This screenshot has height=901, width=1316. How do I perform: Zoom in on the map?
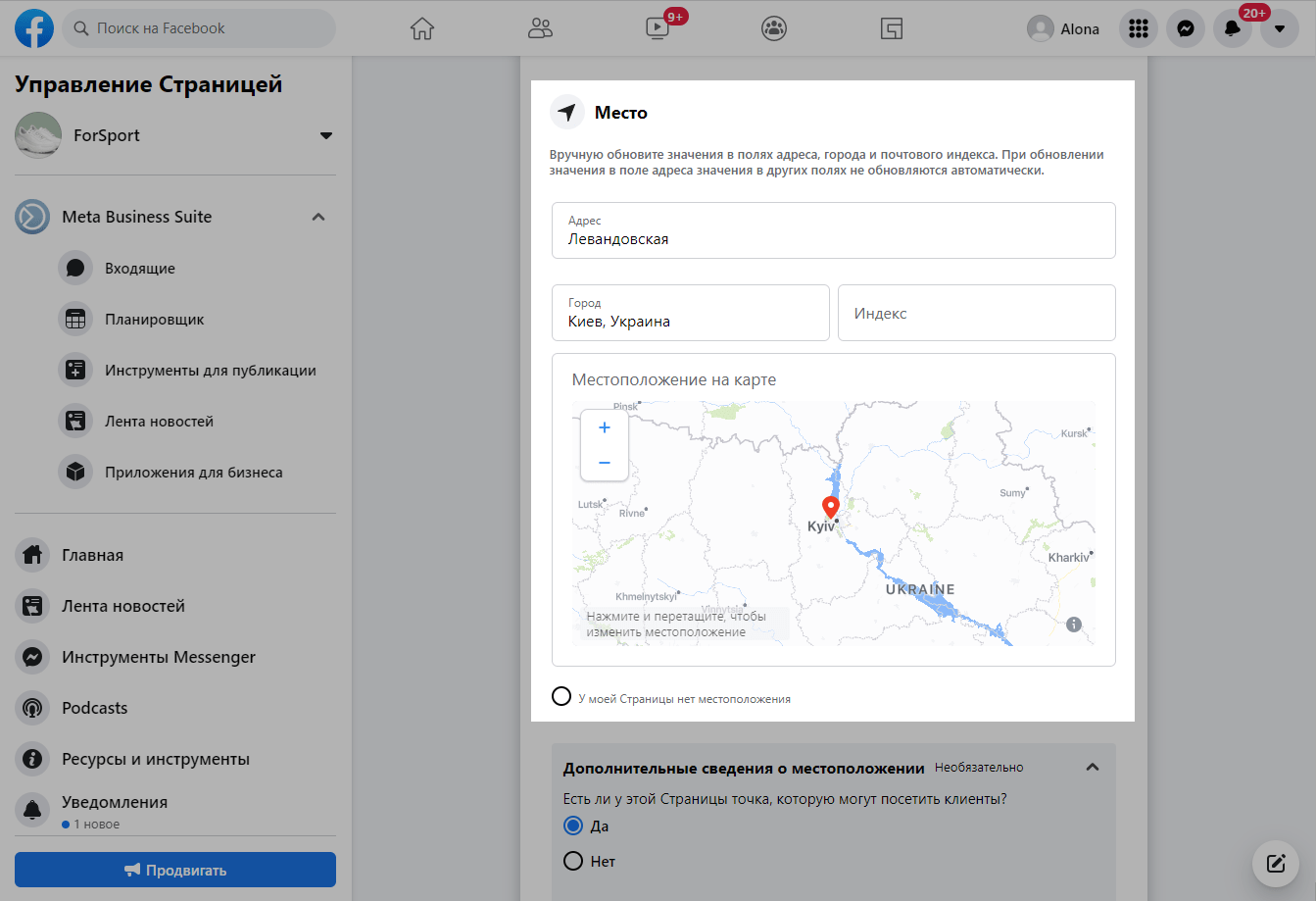coord(605,427)
